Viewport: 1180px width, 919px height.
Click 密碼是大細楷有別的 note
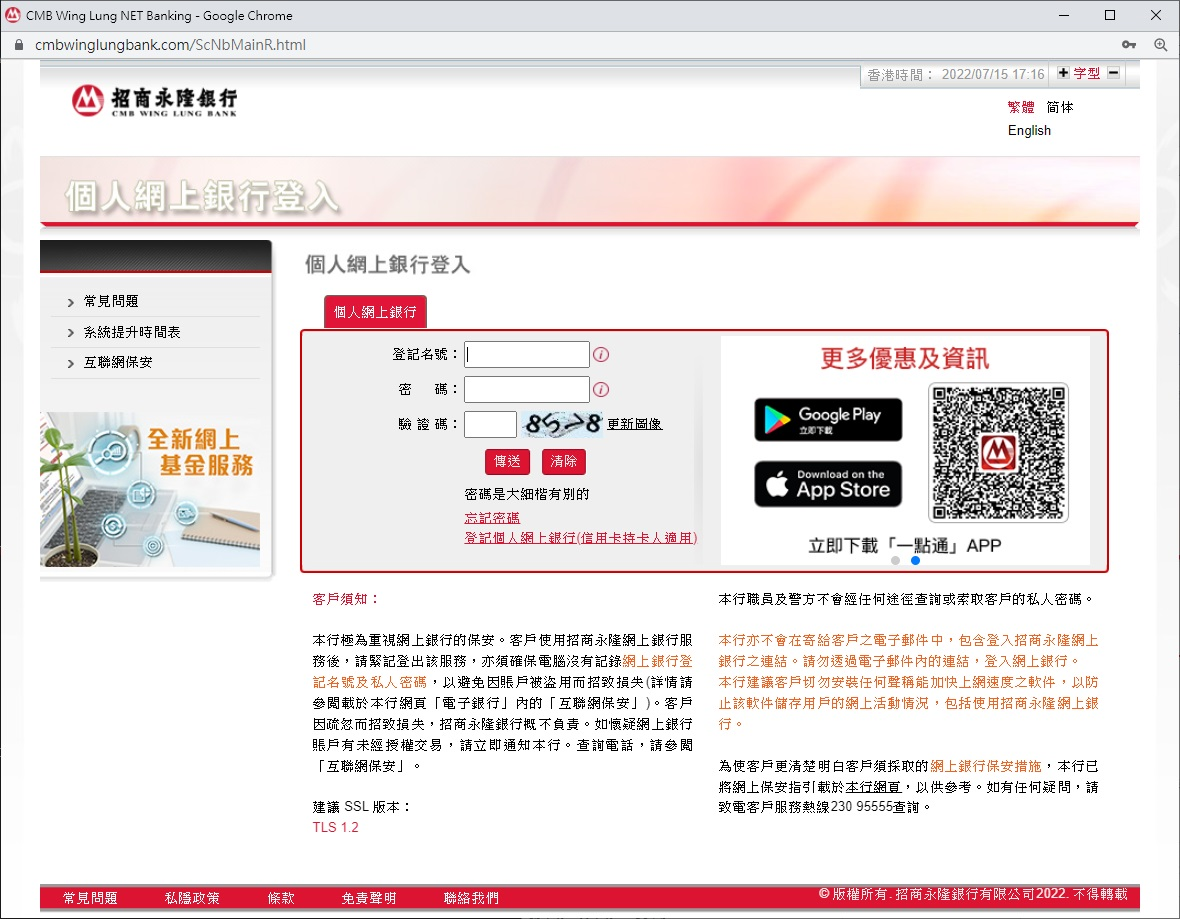(x=527, y=494)
